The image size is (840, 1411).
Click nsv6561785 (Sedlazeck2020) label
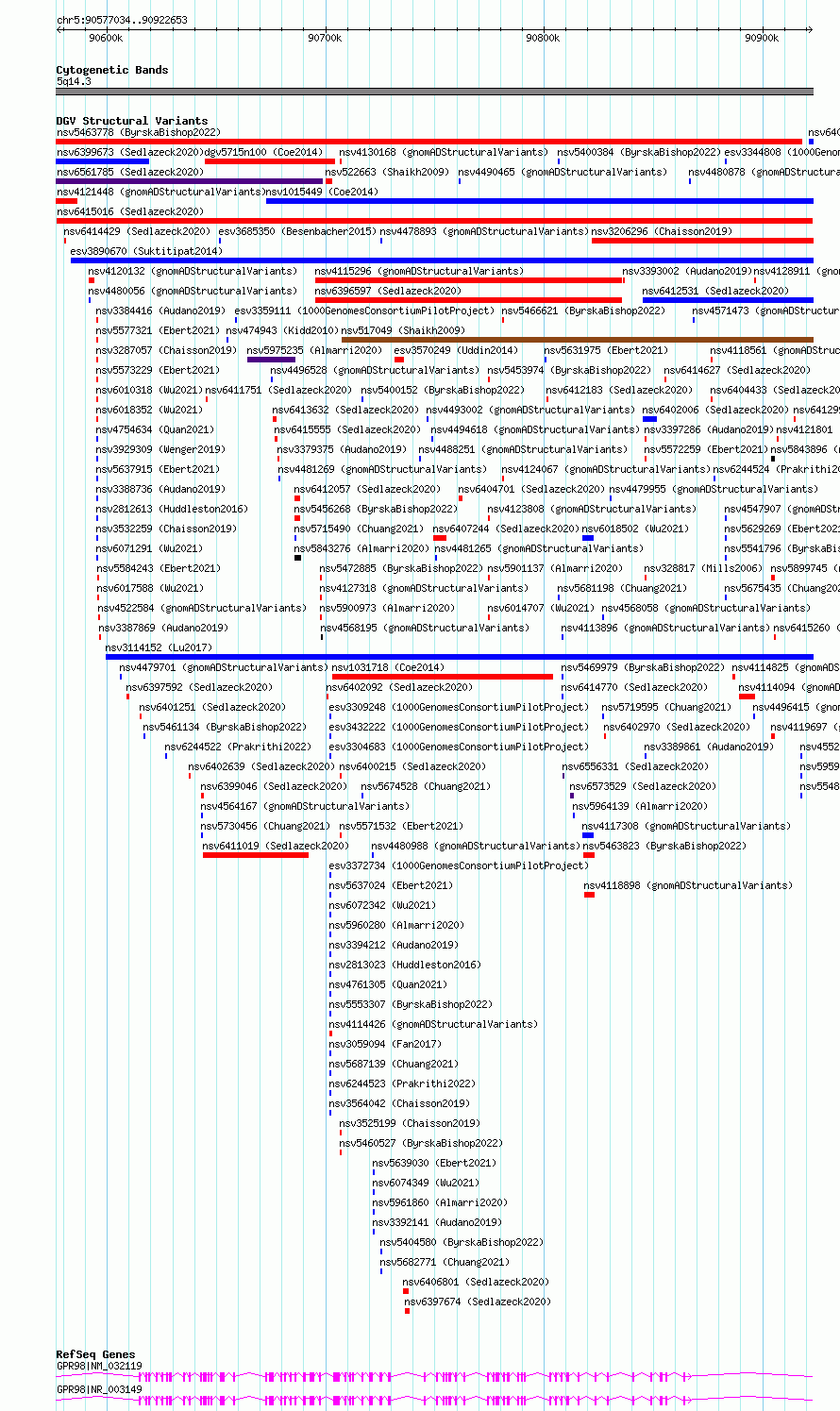[129, 173]
